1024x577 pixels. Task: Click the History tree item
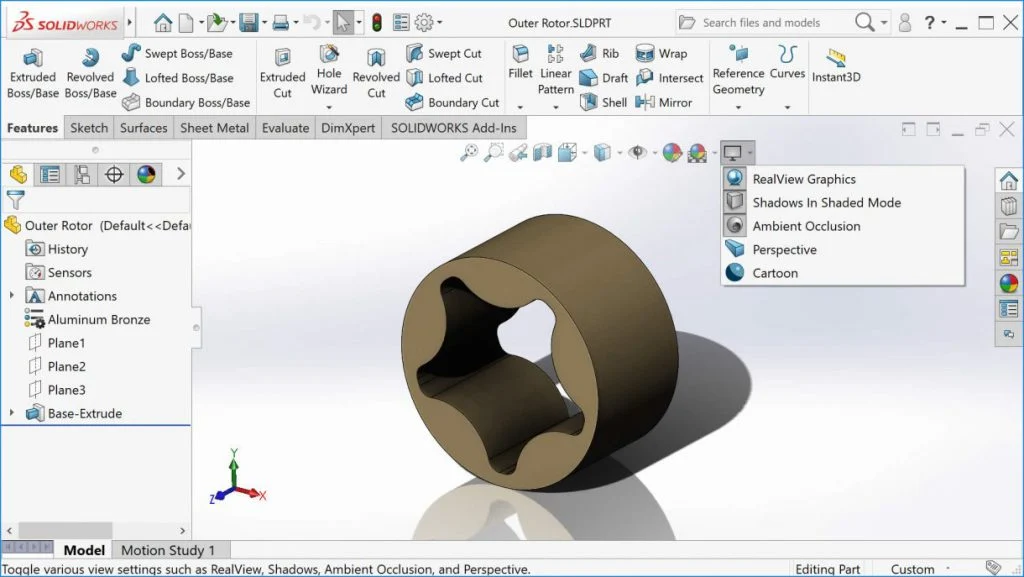point(56,249)
